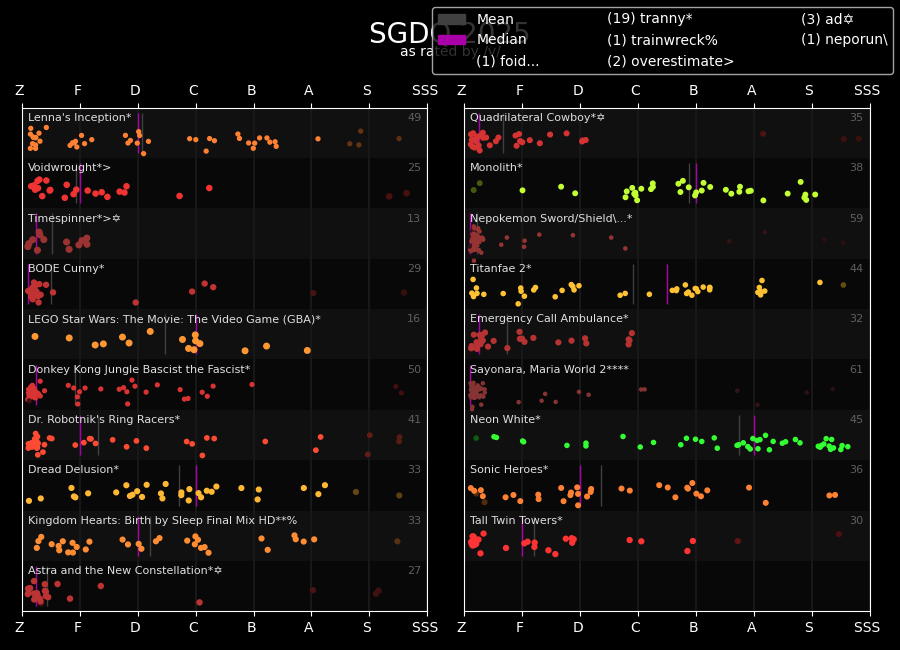Screen dimensions: 900x650
Task: Click the 'LEGO Star Wars: The Movie' row title
Action: [x=174, y=319]
